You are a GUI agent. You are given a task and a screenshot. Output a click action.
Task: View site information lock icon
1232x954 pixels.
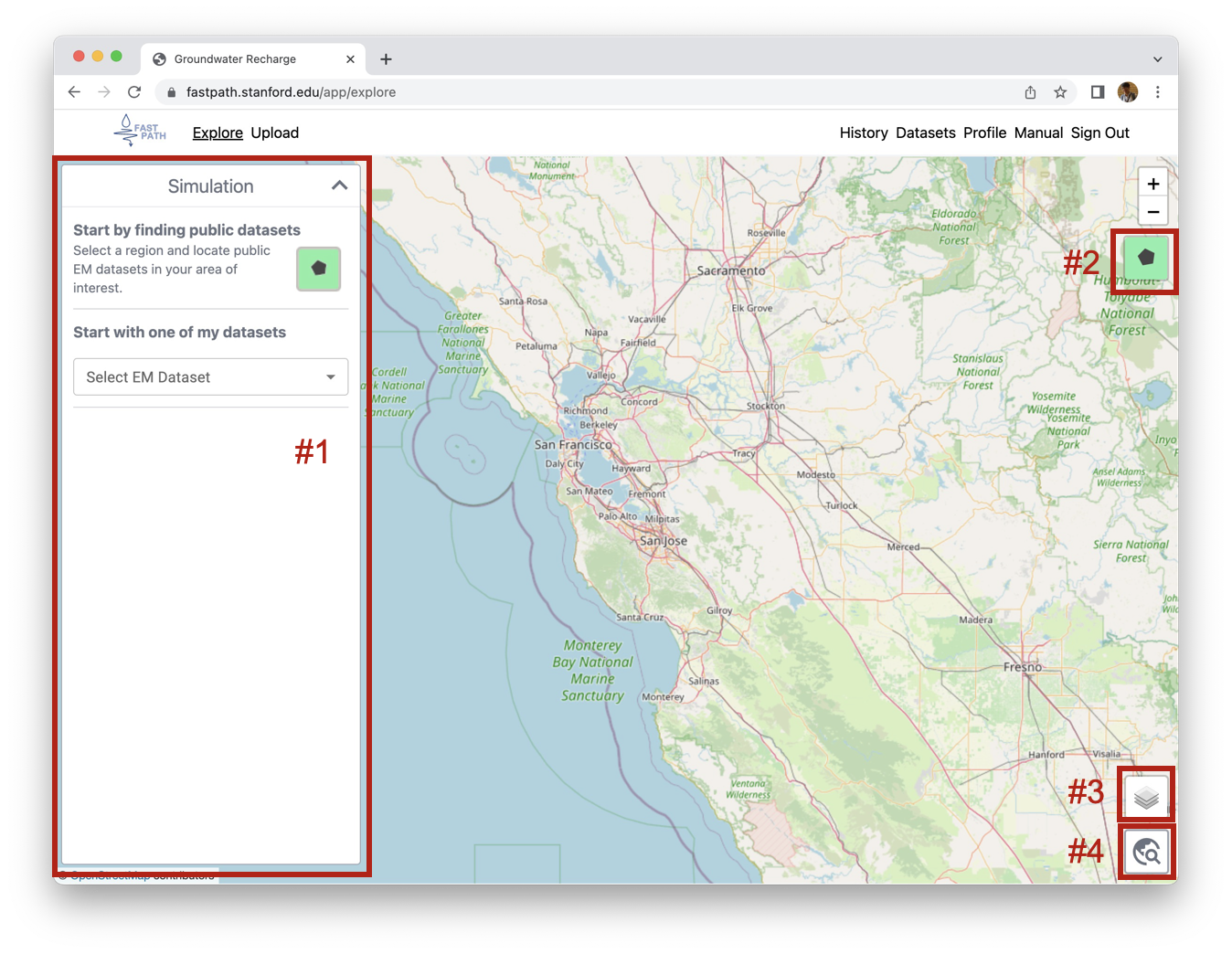pos(171,91)
